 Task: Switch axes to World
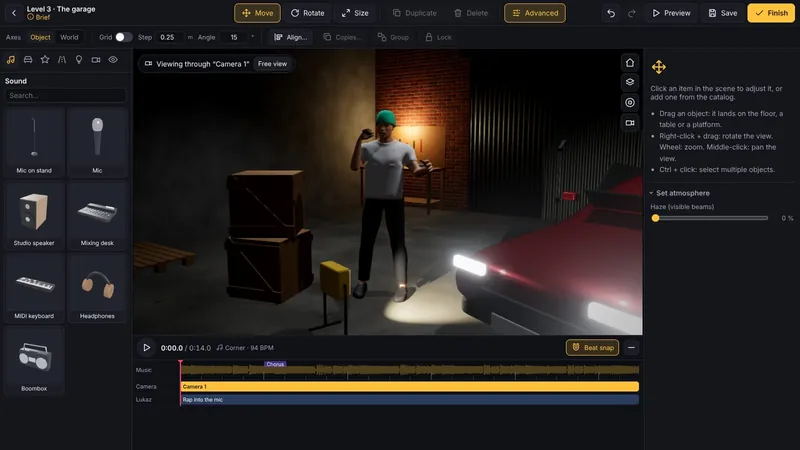point(69,37)
